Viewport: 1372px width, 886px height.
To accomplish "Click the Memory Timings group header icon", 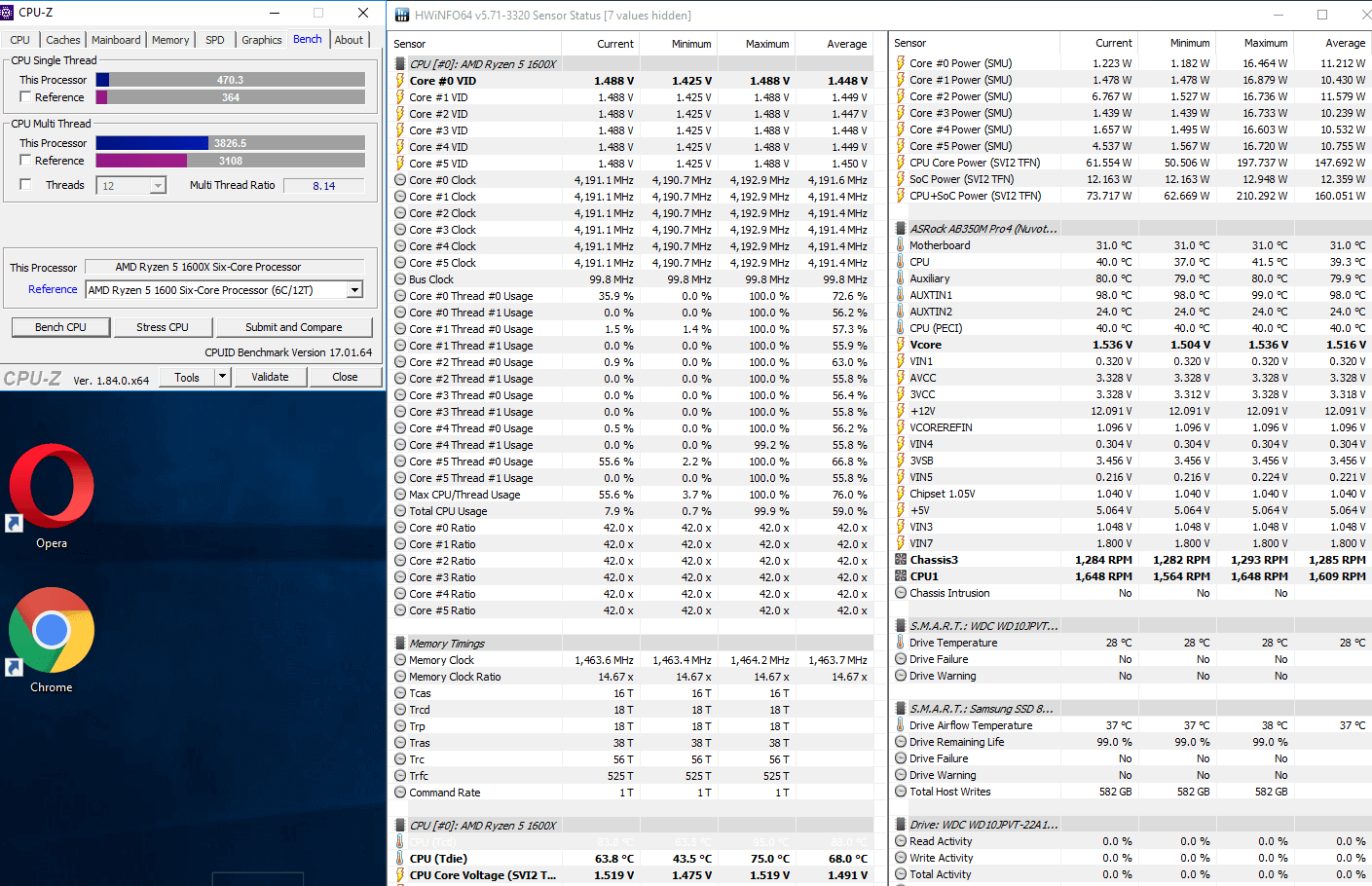I will click(x=400, y=644).
